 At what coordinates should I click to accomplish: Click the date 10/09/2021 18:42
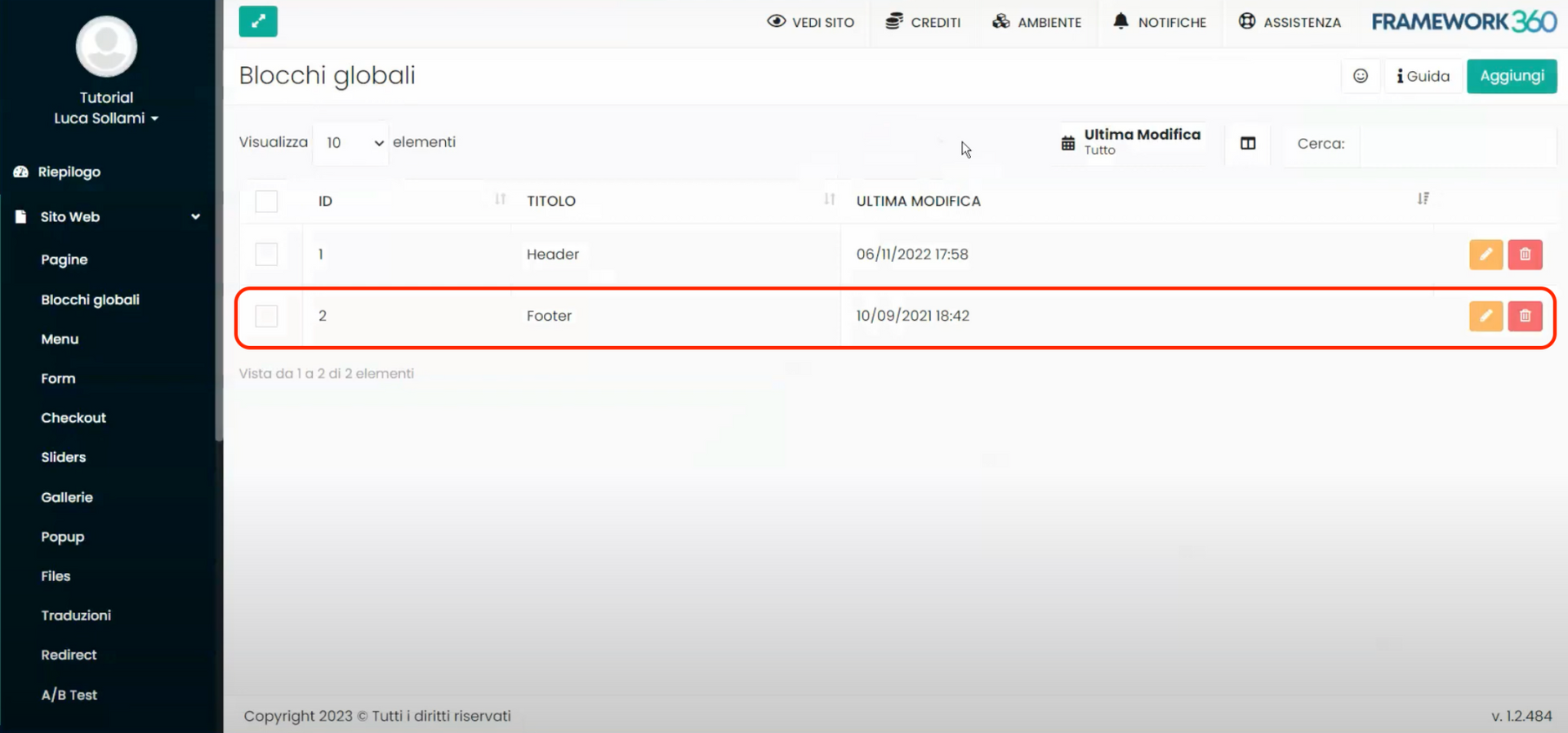(x=913, y=316)
